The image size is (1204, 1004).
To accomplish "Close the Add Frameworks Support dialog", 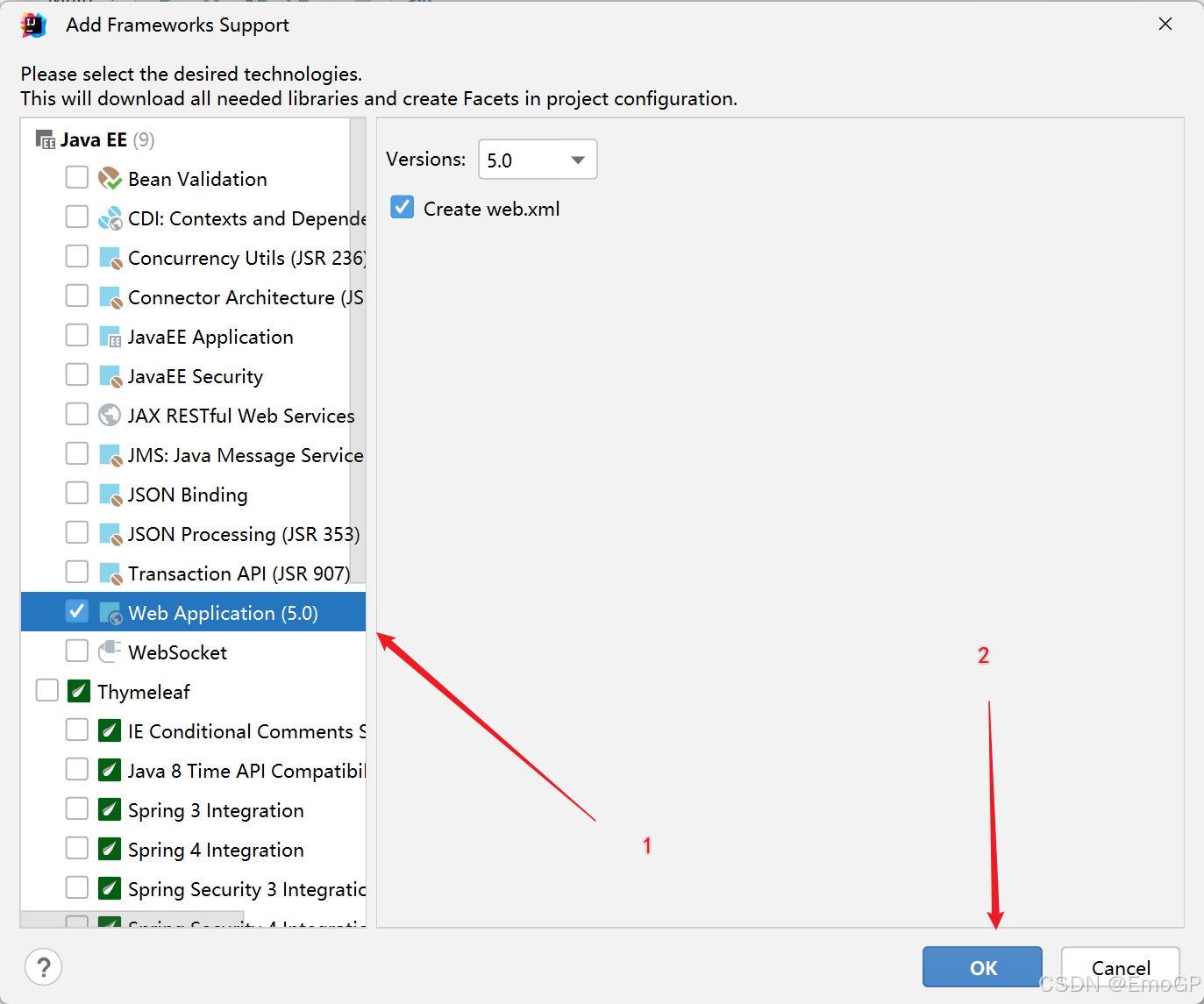I will [1165, 24].
